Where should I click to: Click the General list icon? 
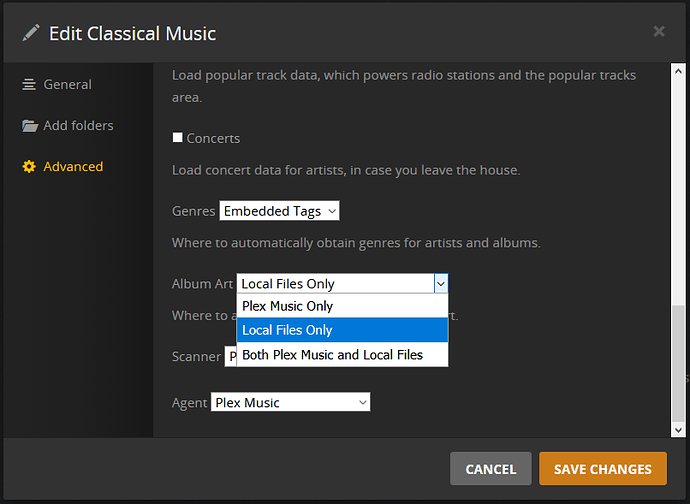click(x=29, y=85)
